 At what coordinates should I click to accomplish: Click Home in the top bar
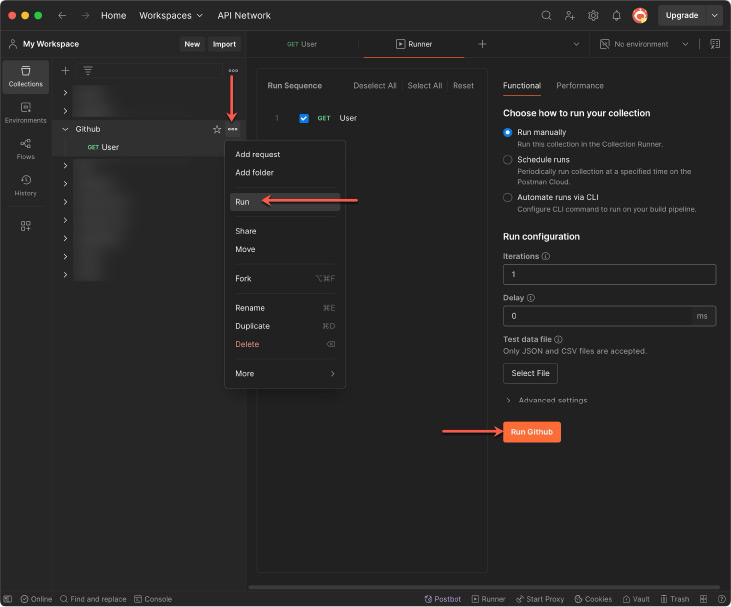[113, 15]
